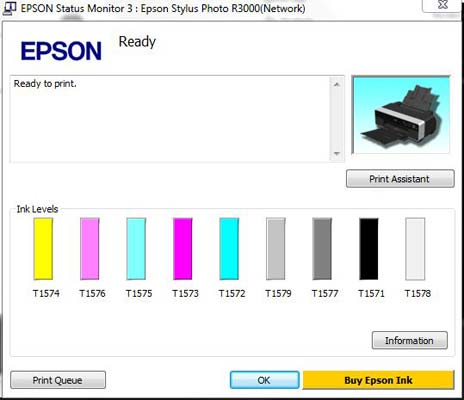464x400 pixels.
Task: Click the white T1578 ink cartridge bar
Action: tap(415, 249)
